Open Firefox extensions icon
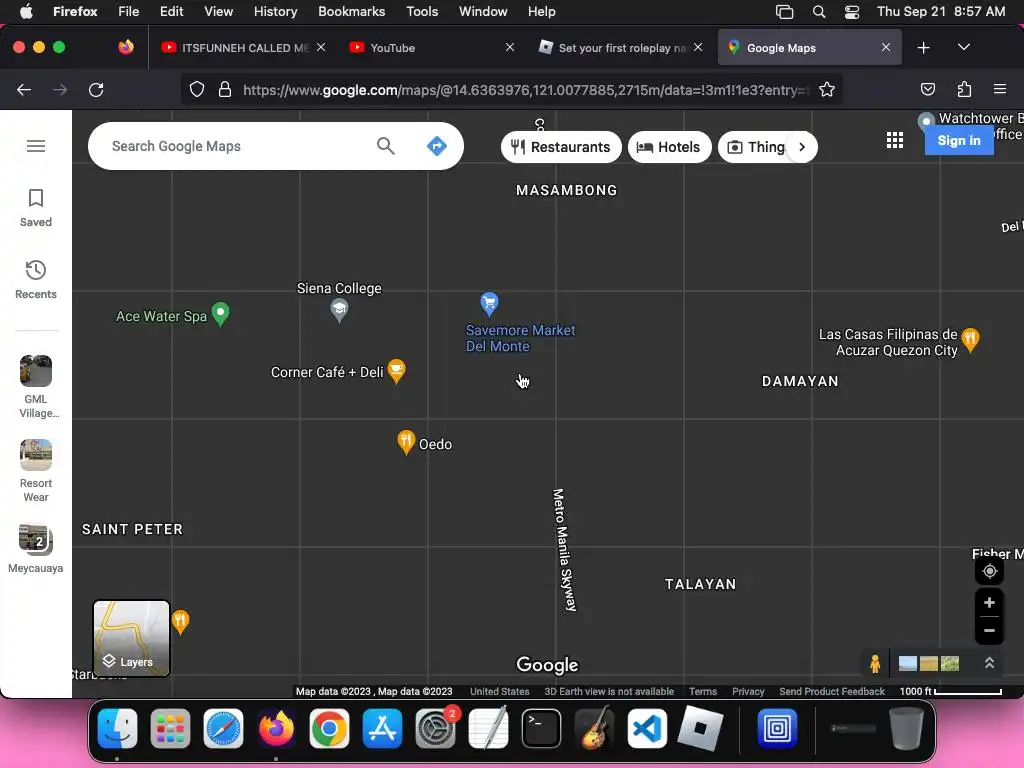The image size is (1024, 768). click(964, 89)
